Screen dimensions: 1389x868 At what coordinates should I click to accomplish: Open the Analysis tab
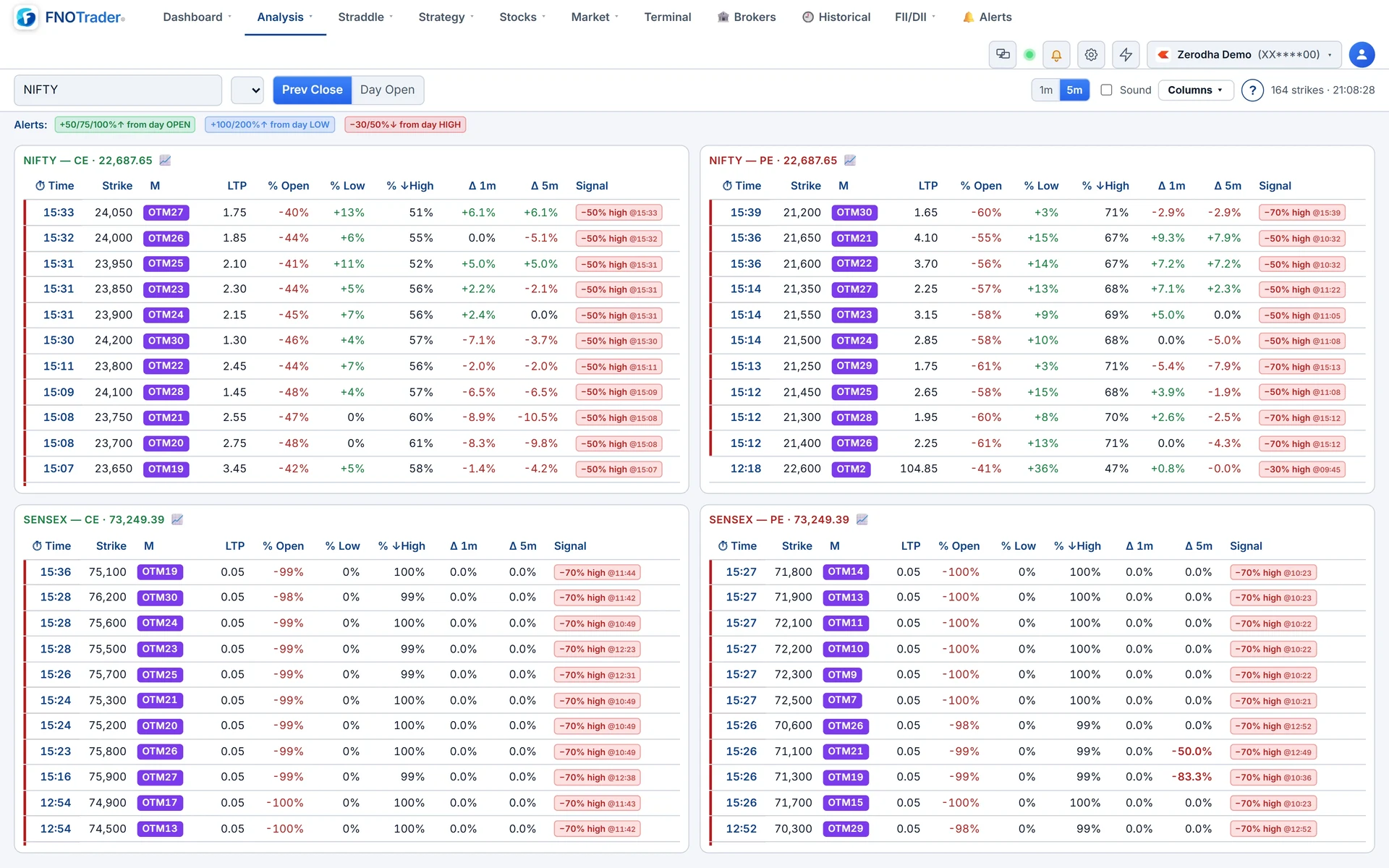click(285, 17)
